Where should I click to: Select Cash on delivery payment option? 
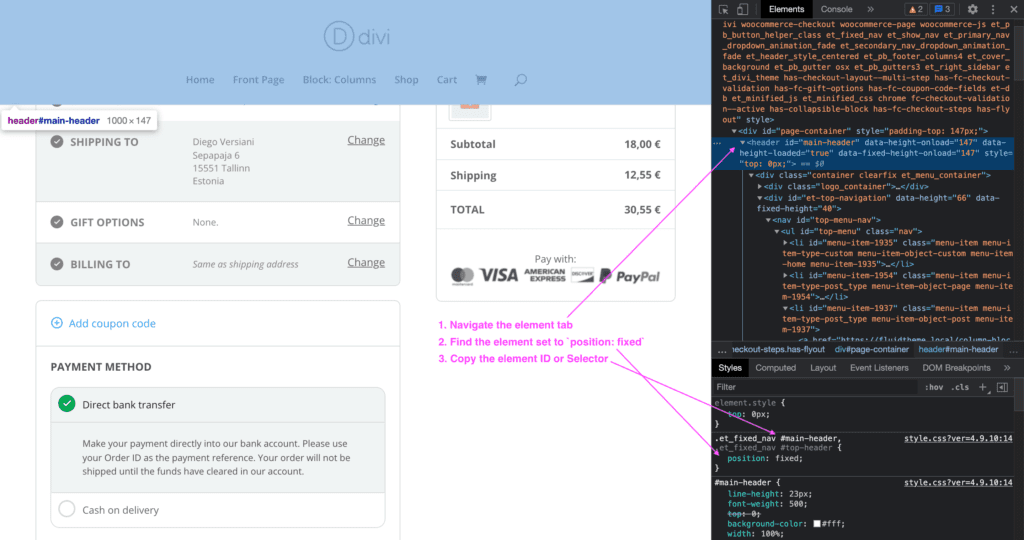(x=67, y=509)
